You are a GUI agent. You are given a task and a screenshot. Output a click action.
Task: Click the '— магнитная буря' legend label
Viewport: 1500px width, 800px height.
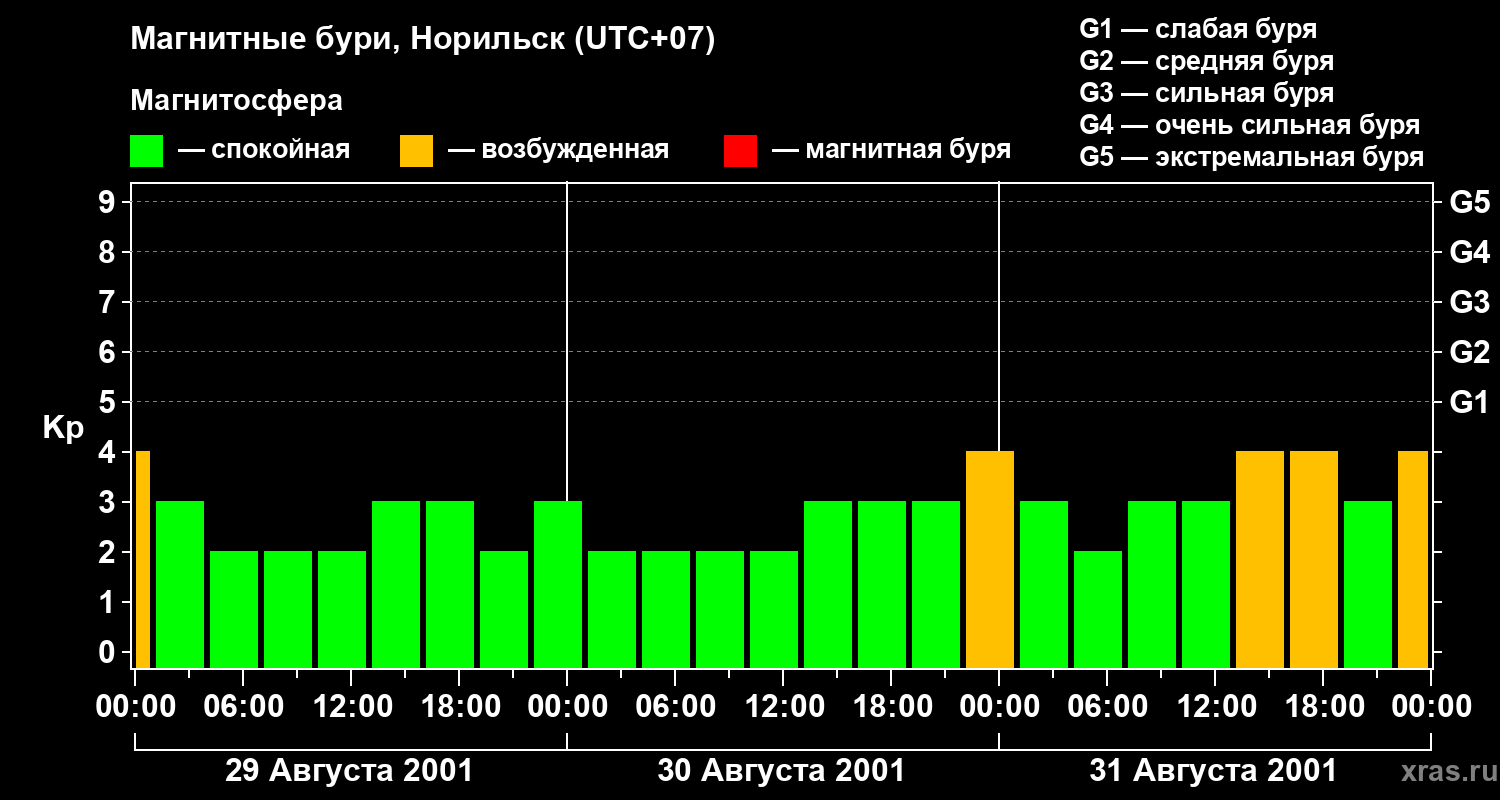pos(891,150)
